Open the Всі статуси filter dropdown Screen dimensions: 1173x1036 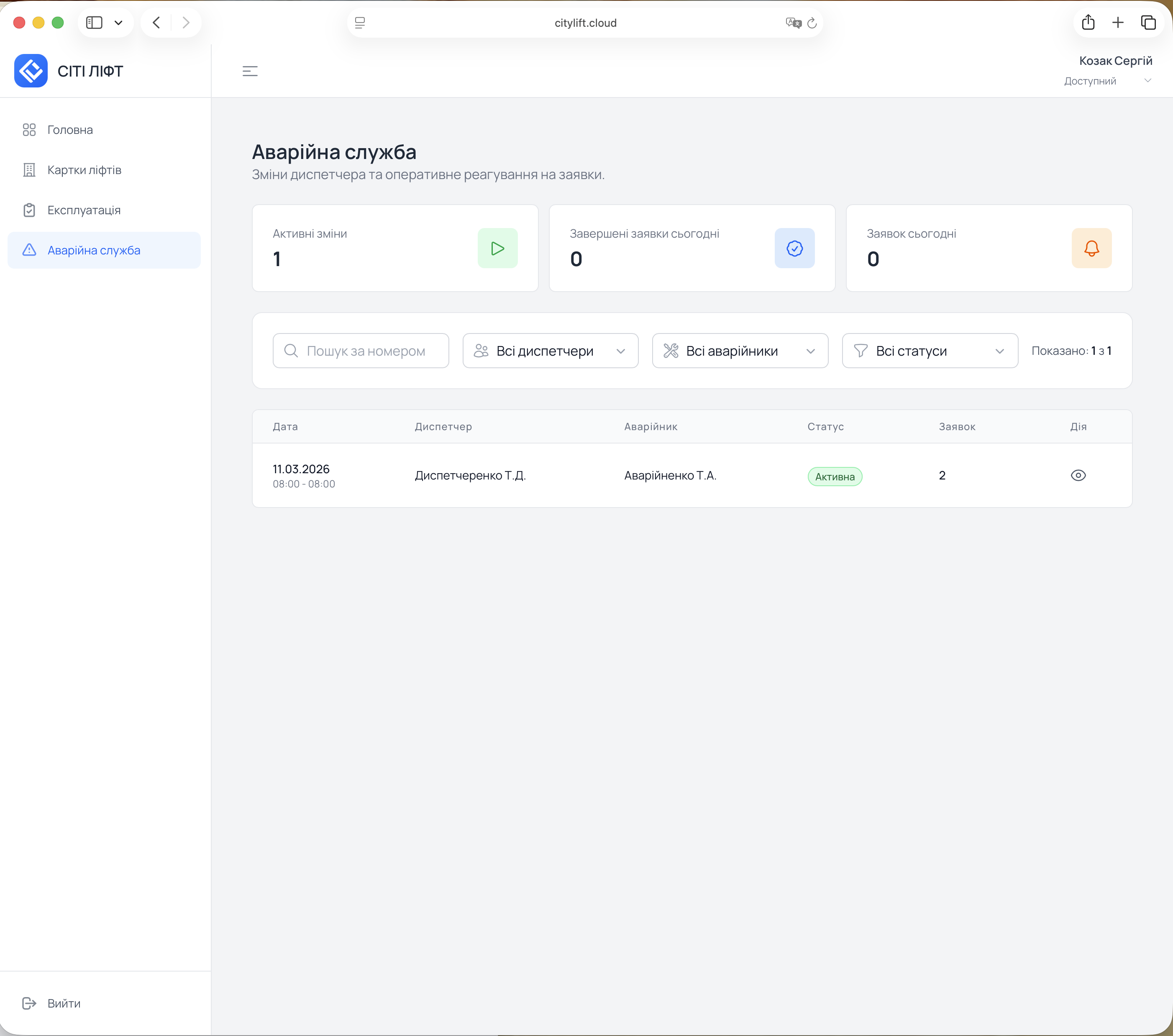929,351
